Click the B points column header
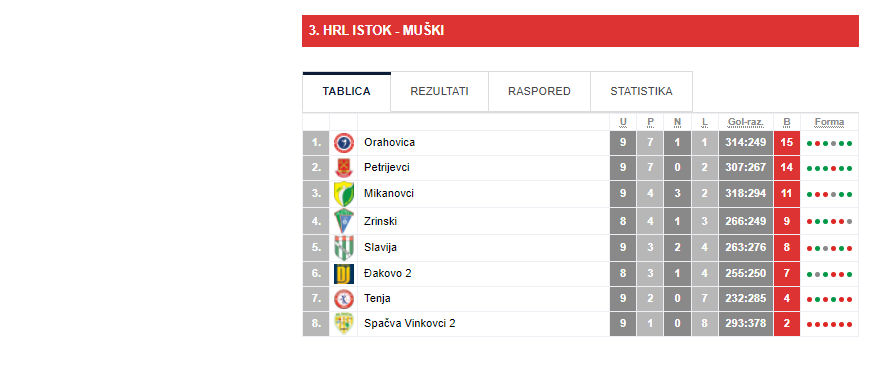890x382 pixels. [787, 122]
